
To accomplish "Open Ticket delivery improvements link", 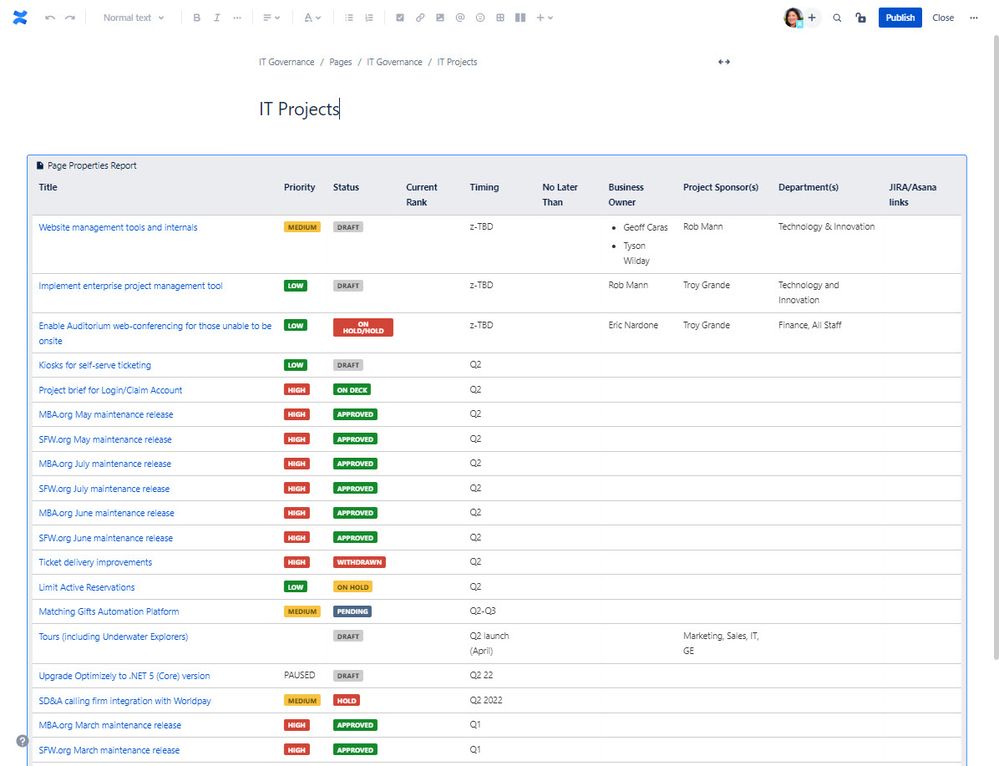I will point(96,563).
